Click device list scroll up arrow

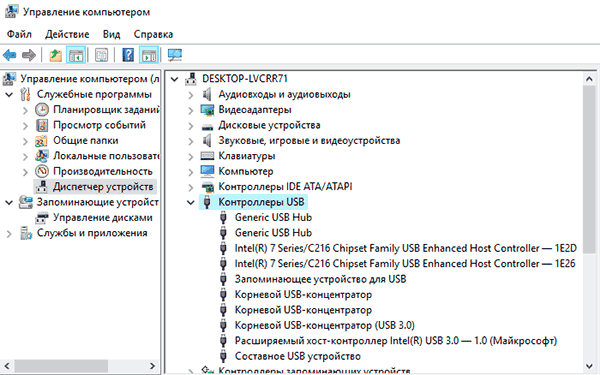click(589, 79)
